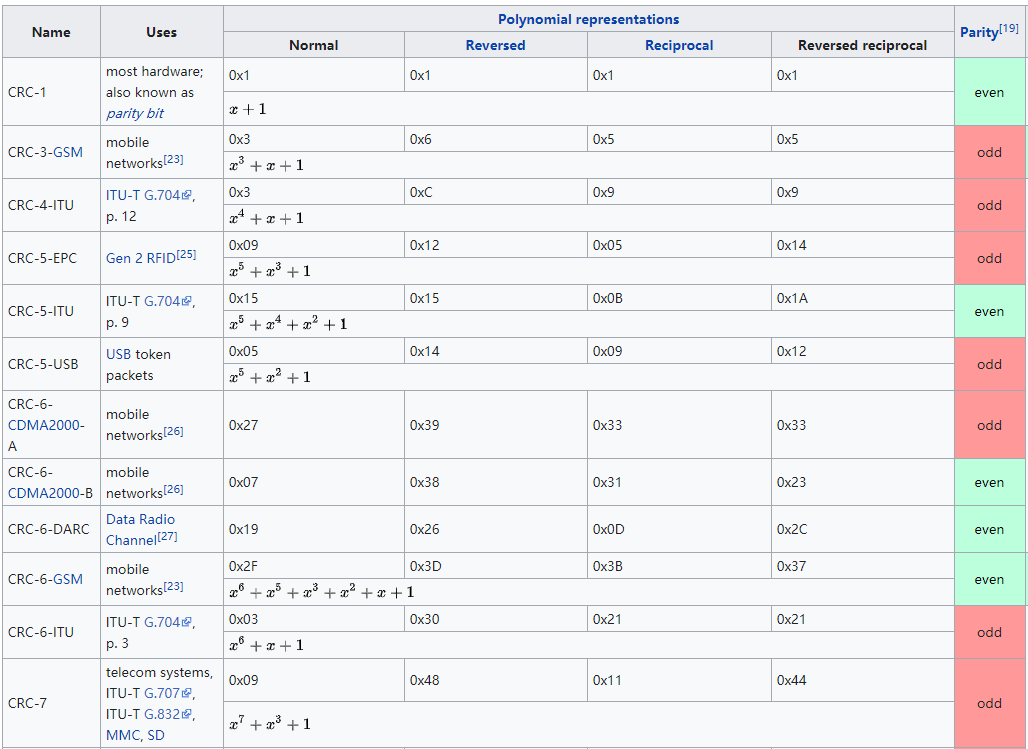Click the external link icon next to G.832
The width and height of the screenshot is (1028, 749).
(187, 715)
